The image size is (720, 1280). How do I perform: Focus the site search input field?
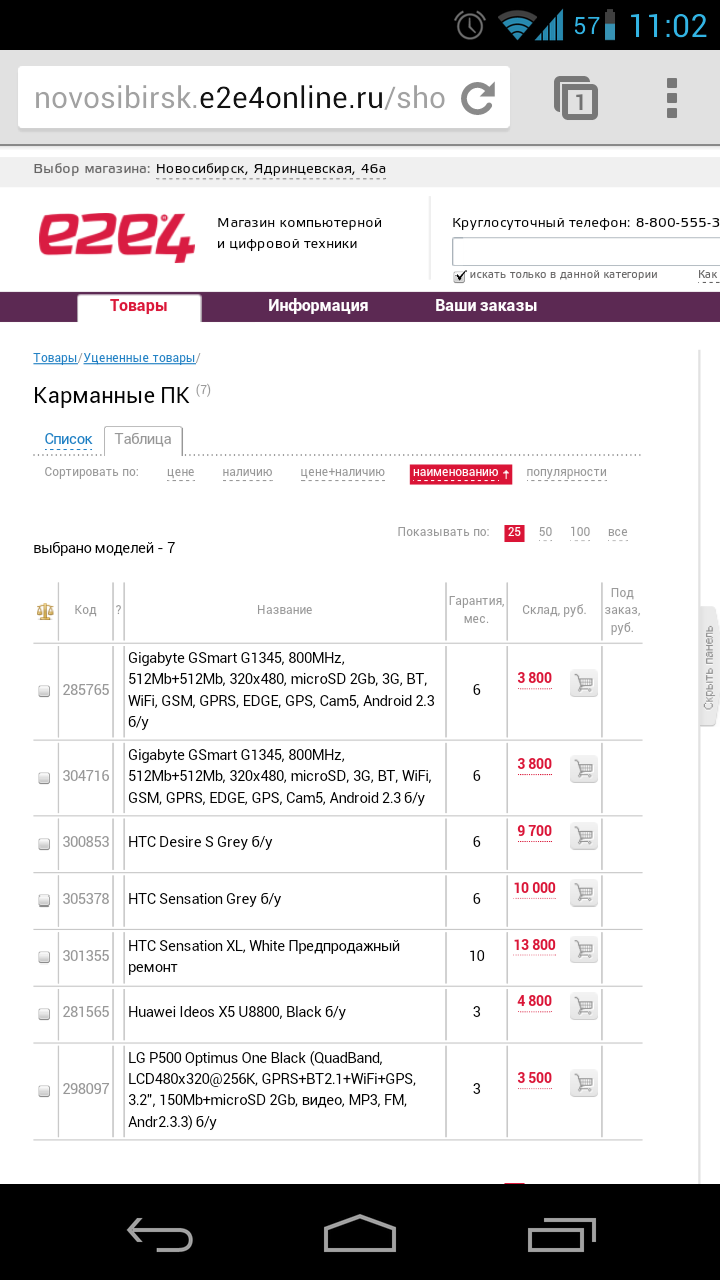(586, 251)
